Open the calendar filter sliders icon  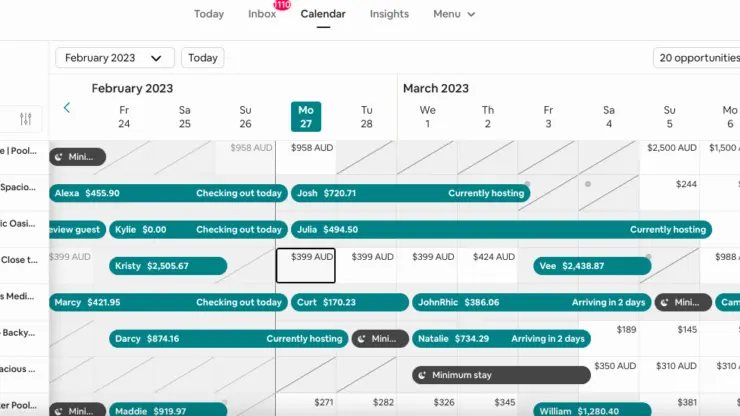pos(25,119)
